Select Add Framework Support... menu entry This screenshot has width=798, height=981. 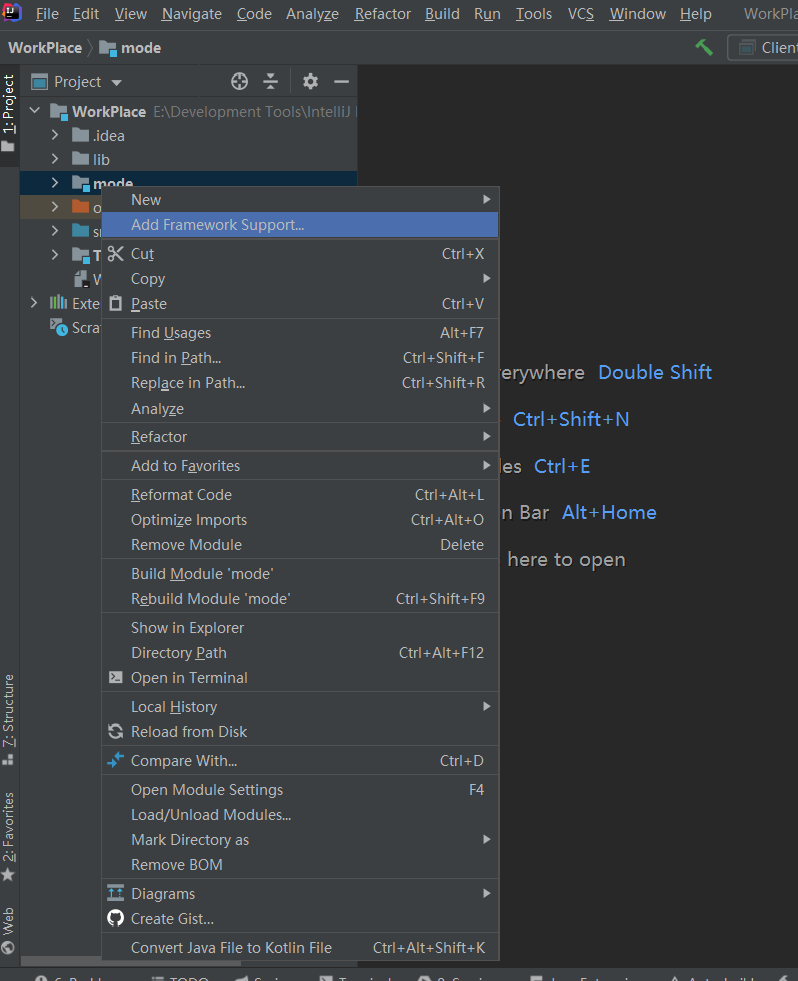click(300, 225)
